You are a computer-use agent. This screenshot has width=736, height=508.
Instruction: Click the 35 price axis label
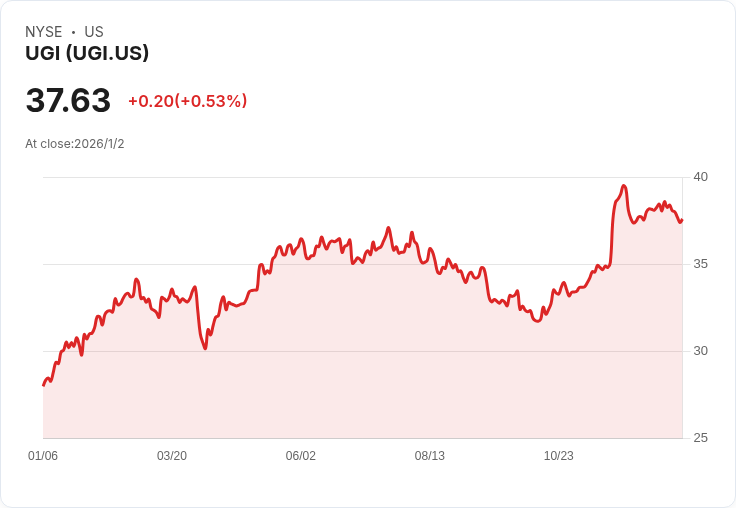(x=700, y=264)
